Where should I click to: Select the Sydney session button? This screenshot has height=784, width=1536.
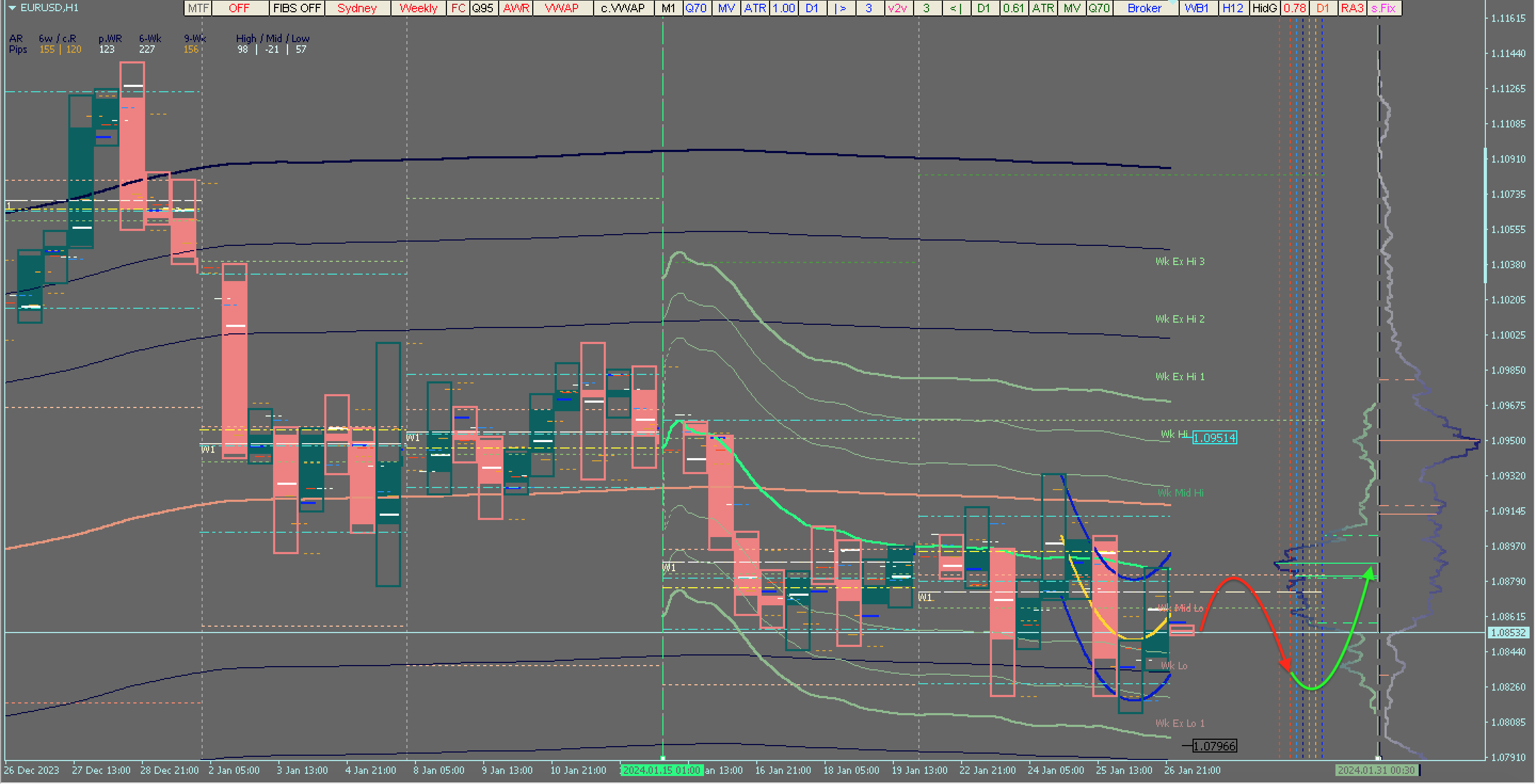click(357, 9)
